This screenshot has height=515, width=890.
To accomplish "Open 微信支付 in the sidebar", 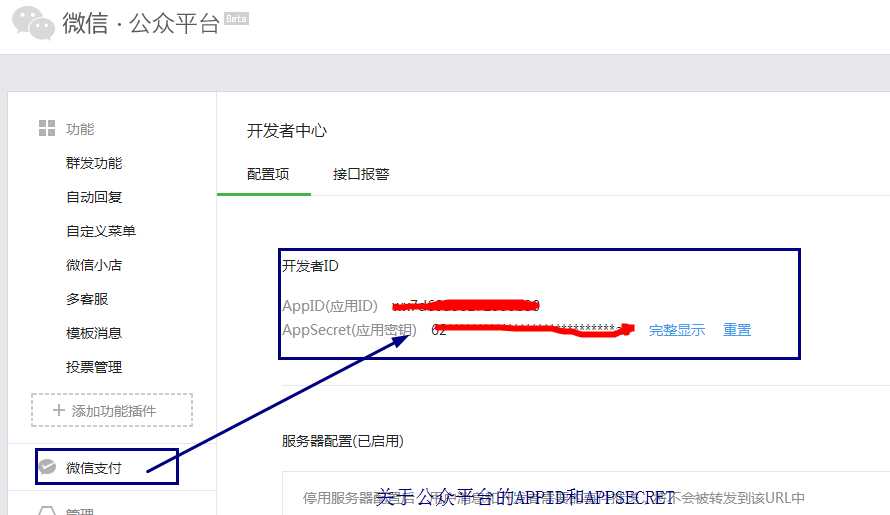I will coord(94,468).
